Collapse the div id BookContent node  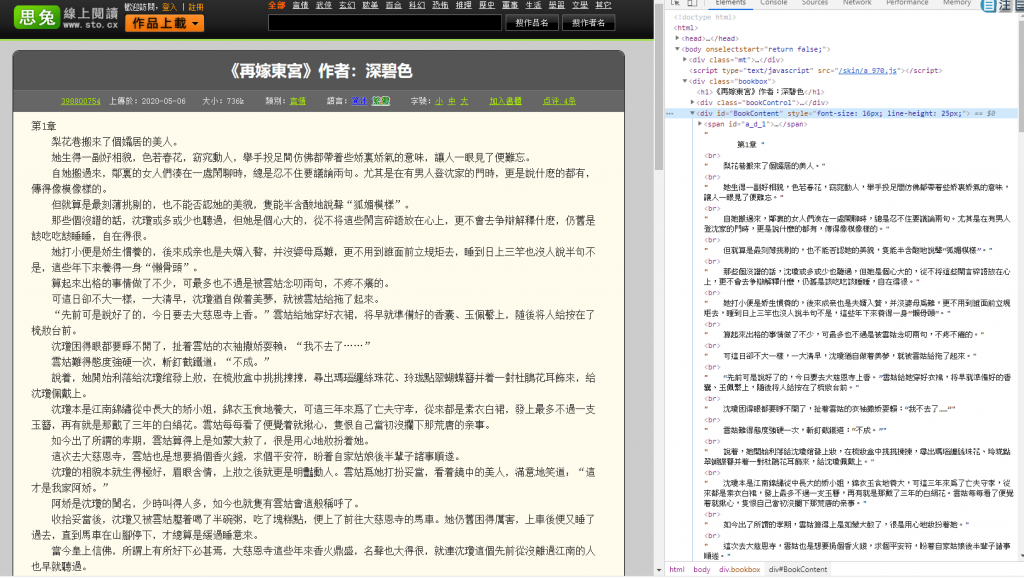click(x=692, y=114)
